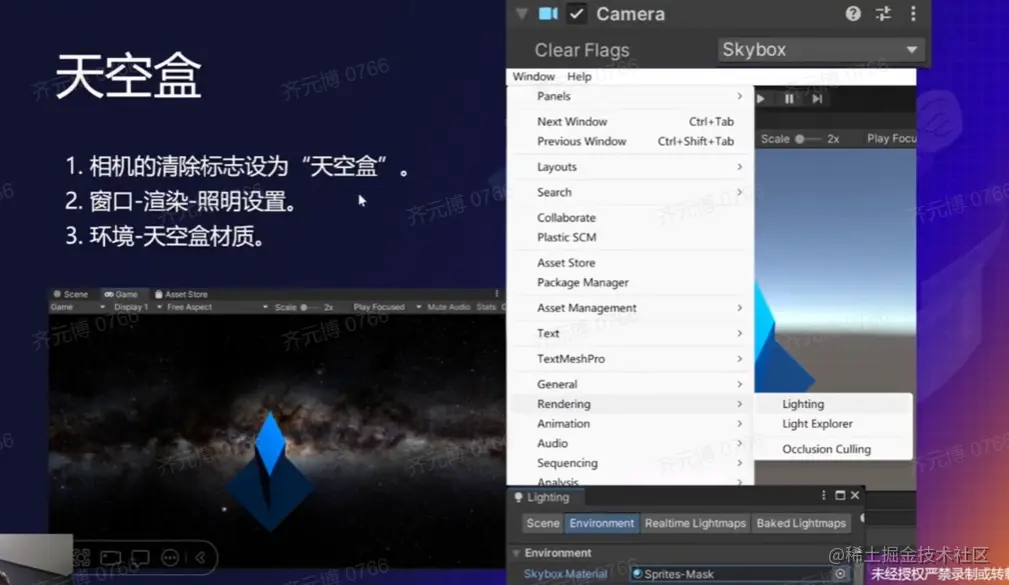The height and width of the screenshot is (585, 1009).
Task: Advance one frame with the step button
Action: point(817,98)
